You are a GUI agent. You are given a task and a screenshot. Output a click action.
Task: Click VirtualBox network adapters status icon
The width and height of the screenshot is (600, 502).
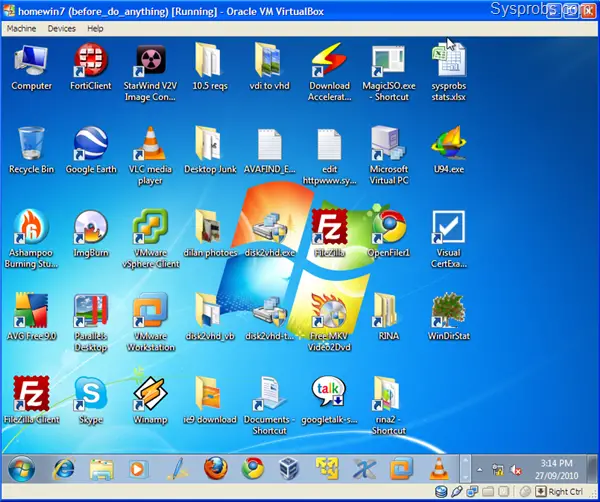click(x=472, y=491)
